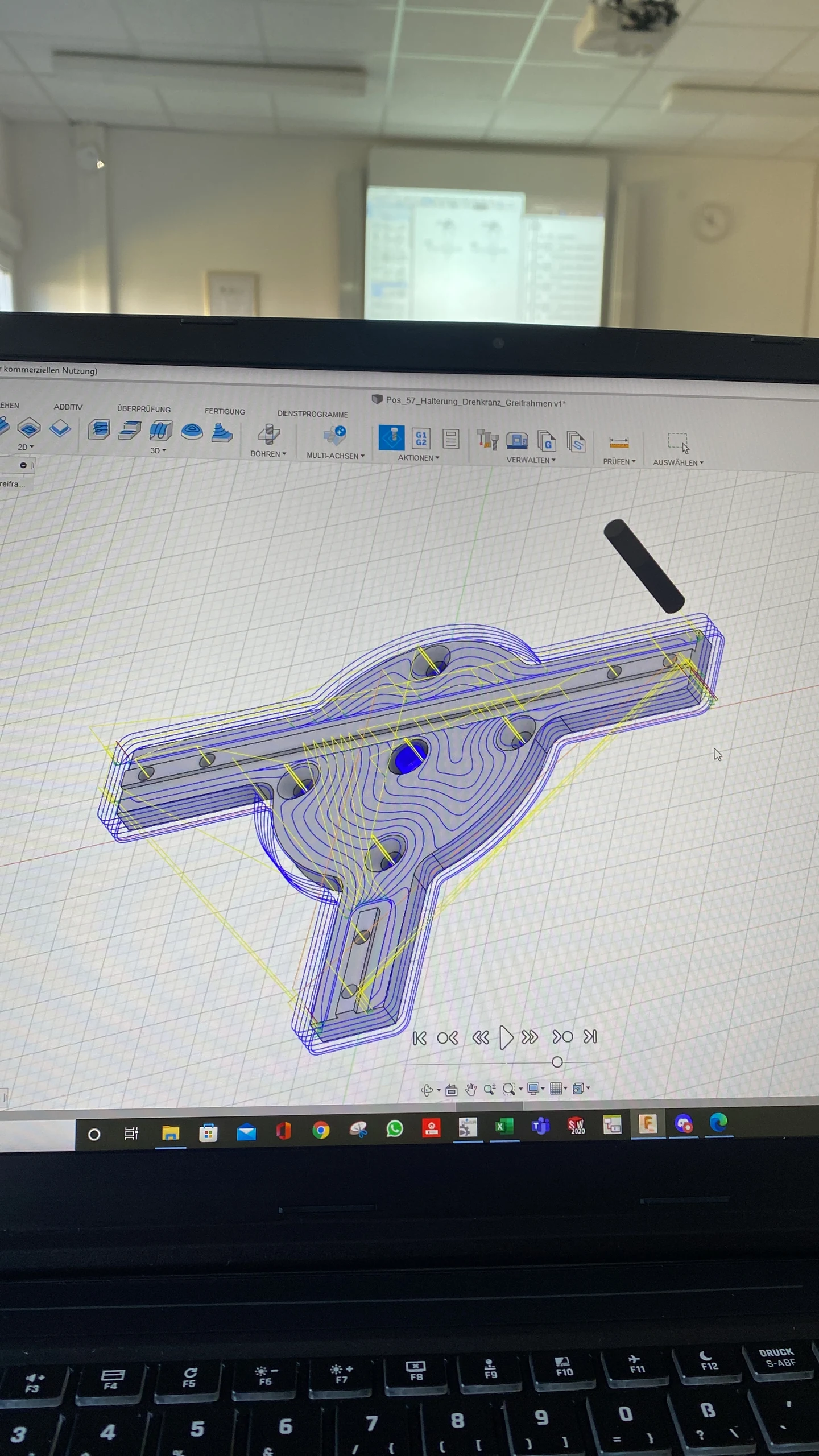The image size is (819, 1456).
Task: Select the 3D scallop toolpath icon
Action: (192, 432)
